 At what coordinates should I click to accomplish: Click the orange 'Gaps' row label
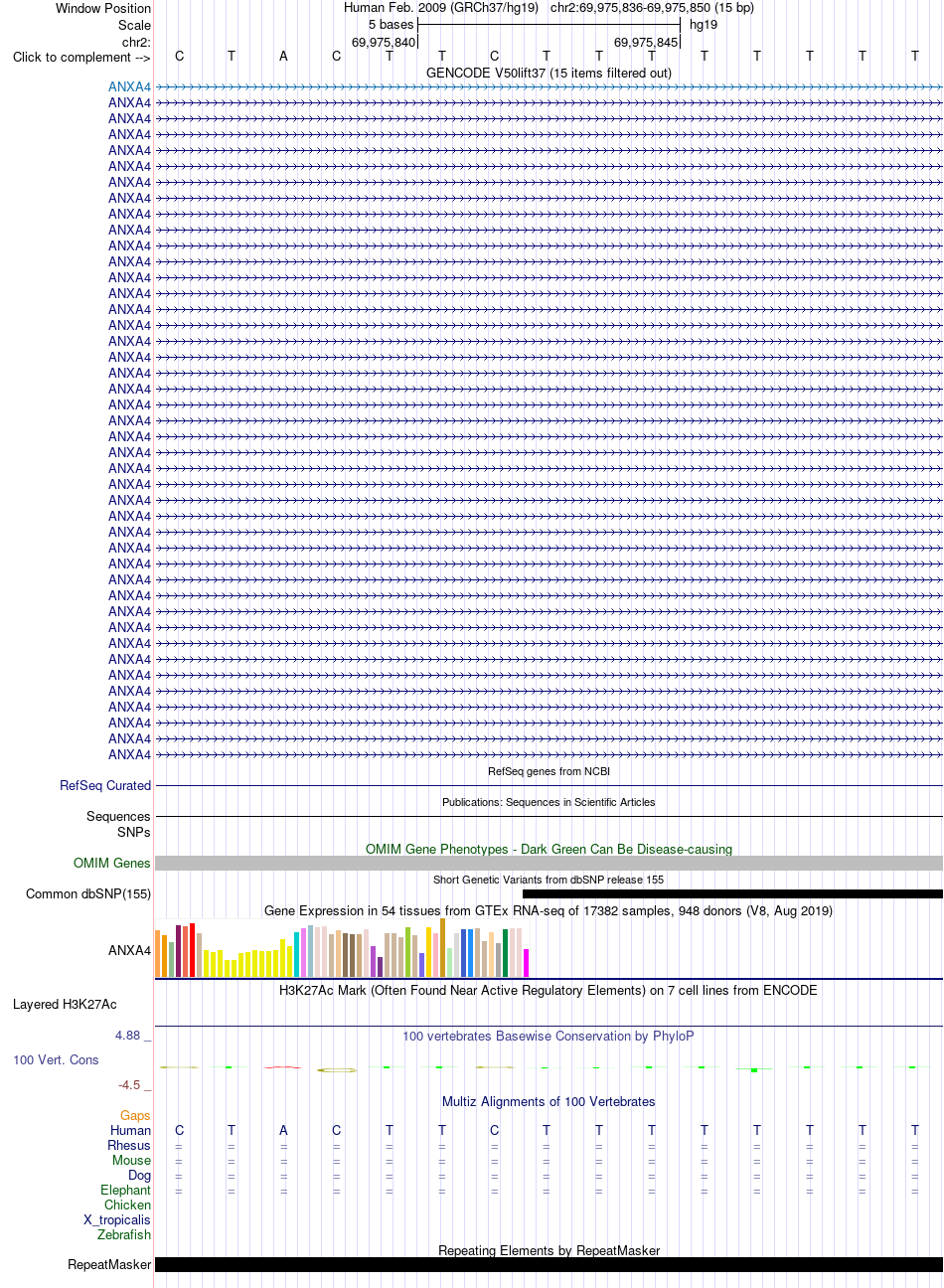click(136, 1115)
